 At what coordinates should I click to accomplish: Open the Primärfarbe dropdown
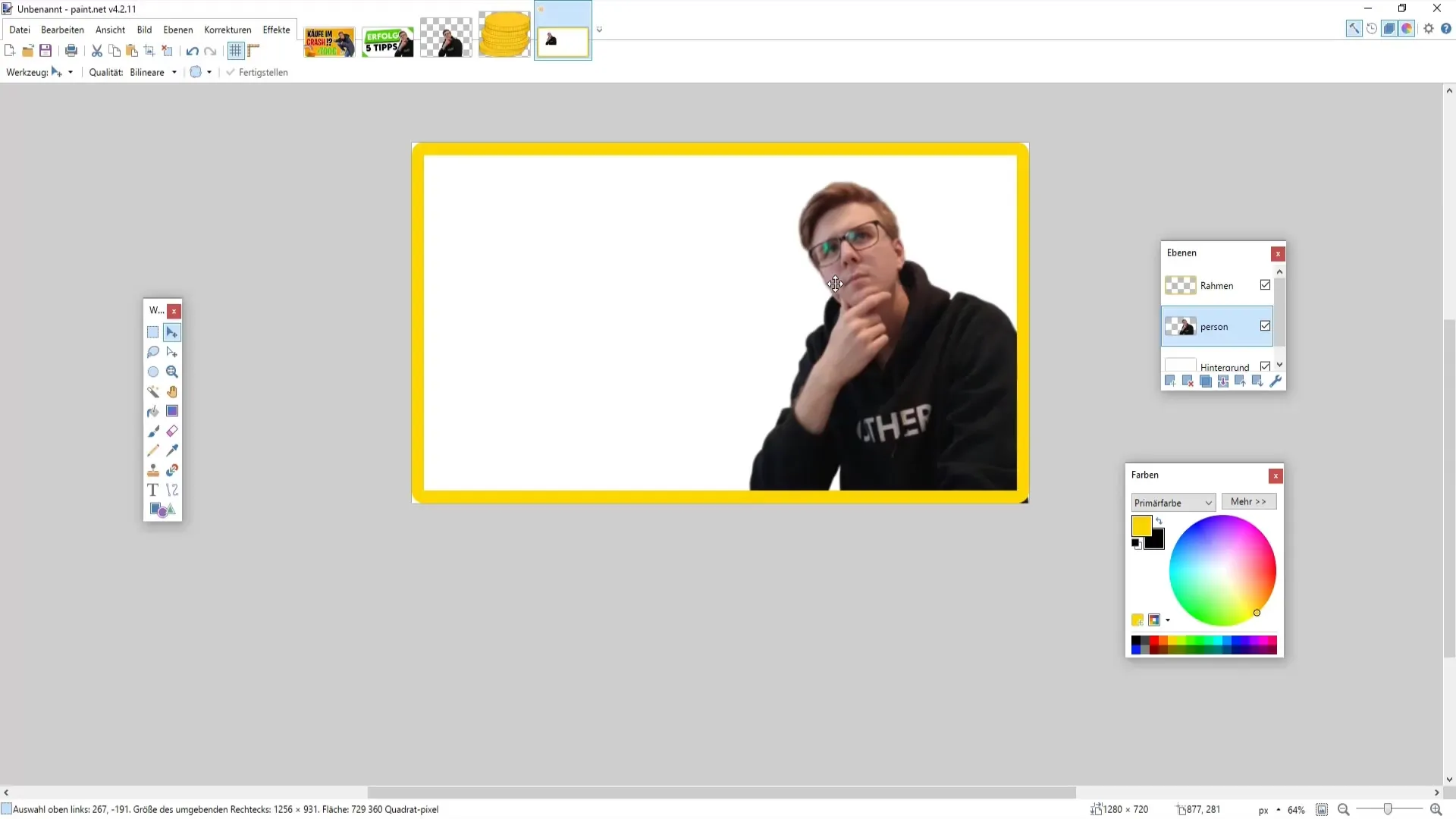[1173, 503]
